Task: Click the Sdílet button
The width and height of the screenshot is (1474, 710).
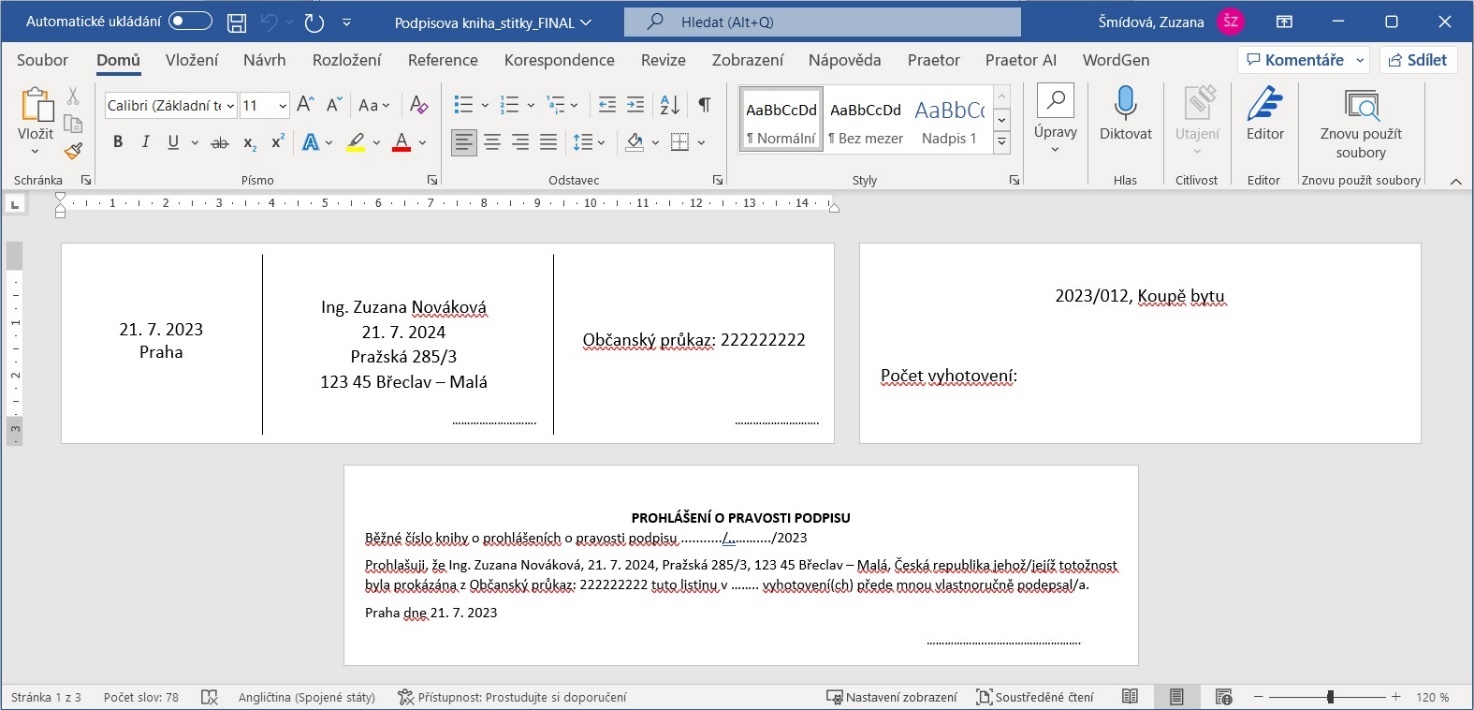Action: [x=1418, y=59]
